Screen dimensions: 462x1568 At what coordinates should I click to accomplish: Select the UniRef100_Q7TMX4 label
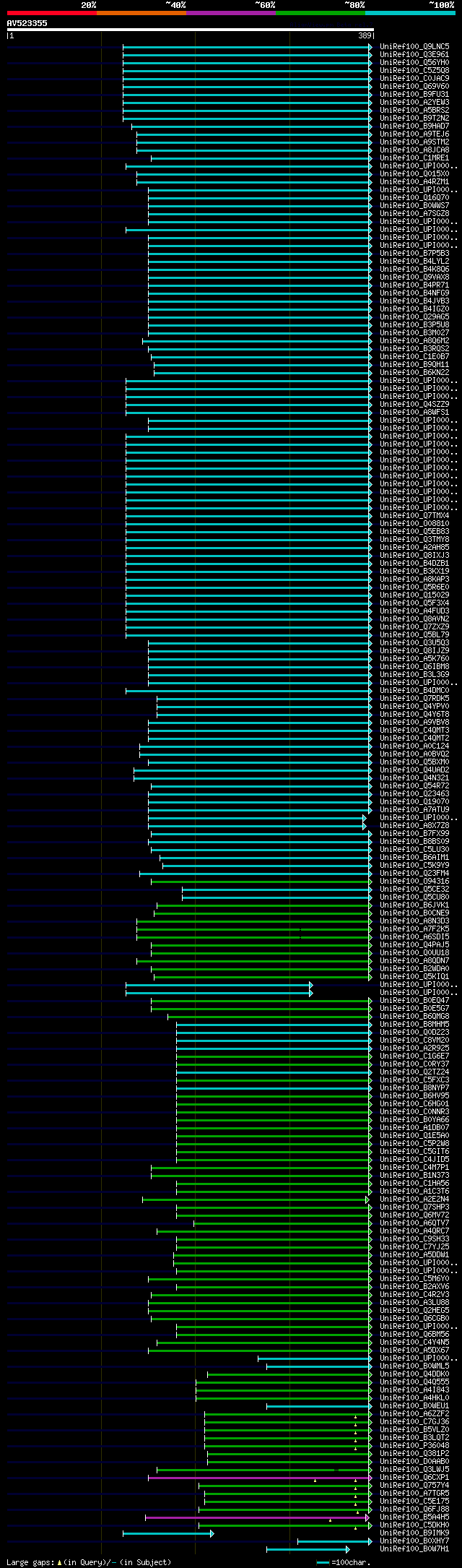[414, 516]
